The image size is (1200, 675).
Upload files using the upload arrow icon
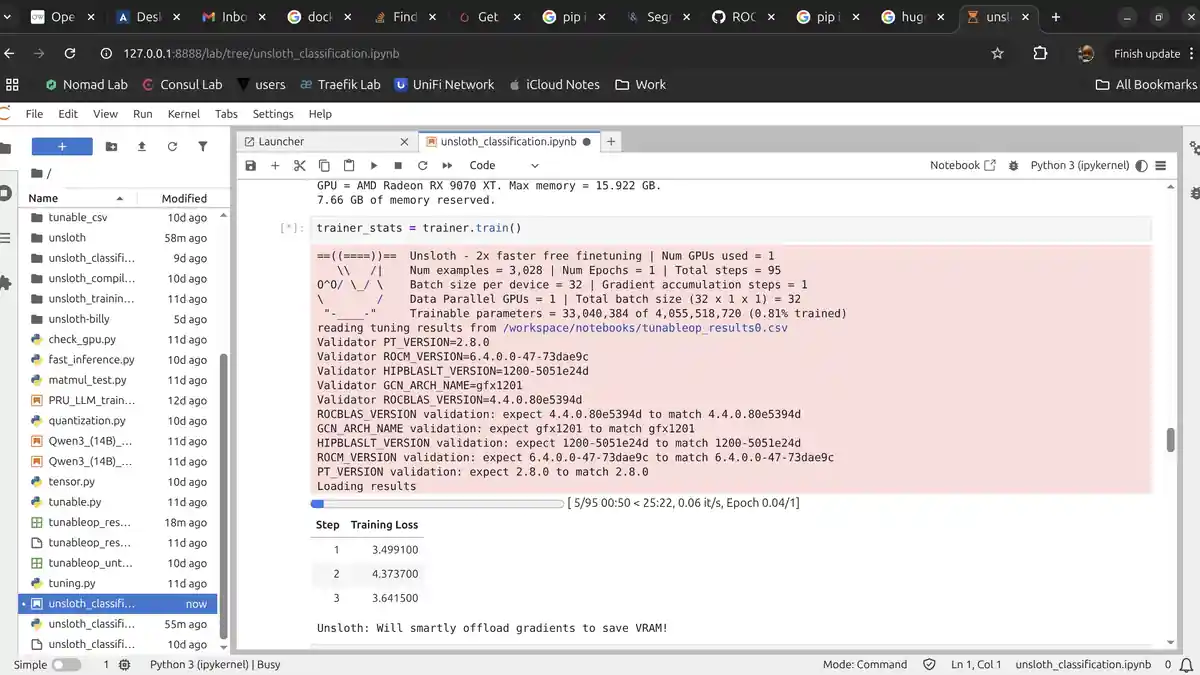point(142,147)
